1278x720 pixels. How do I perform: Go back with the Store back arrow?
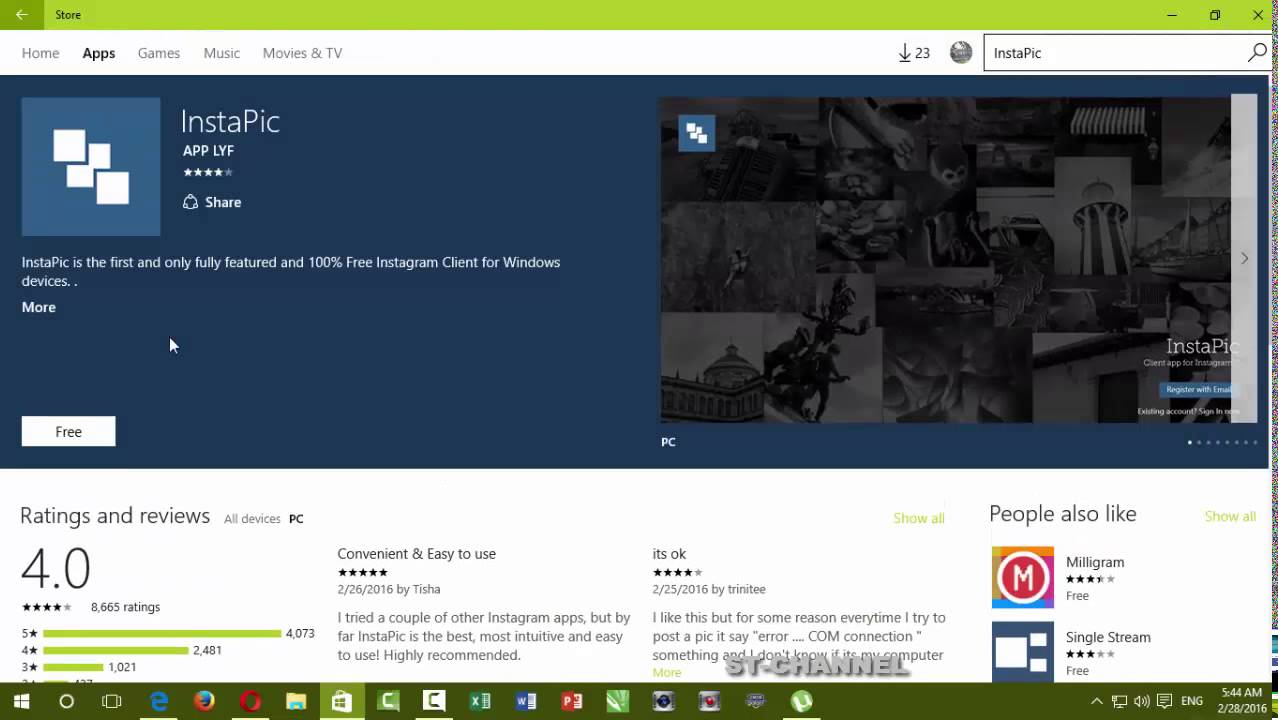click(x=21, y=15)
